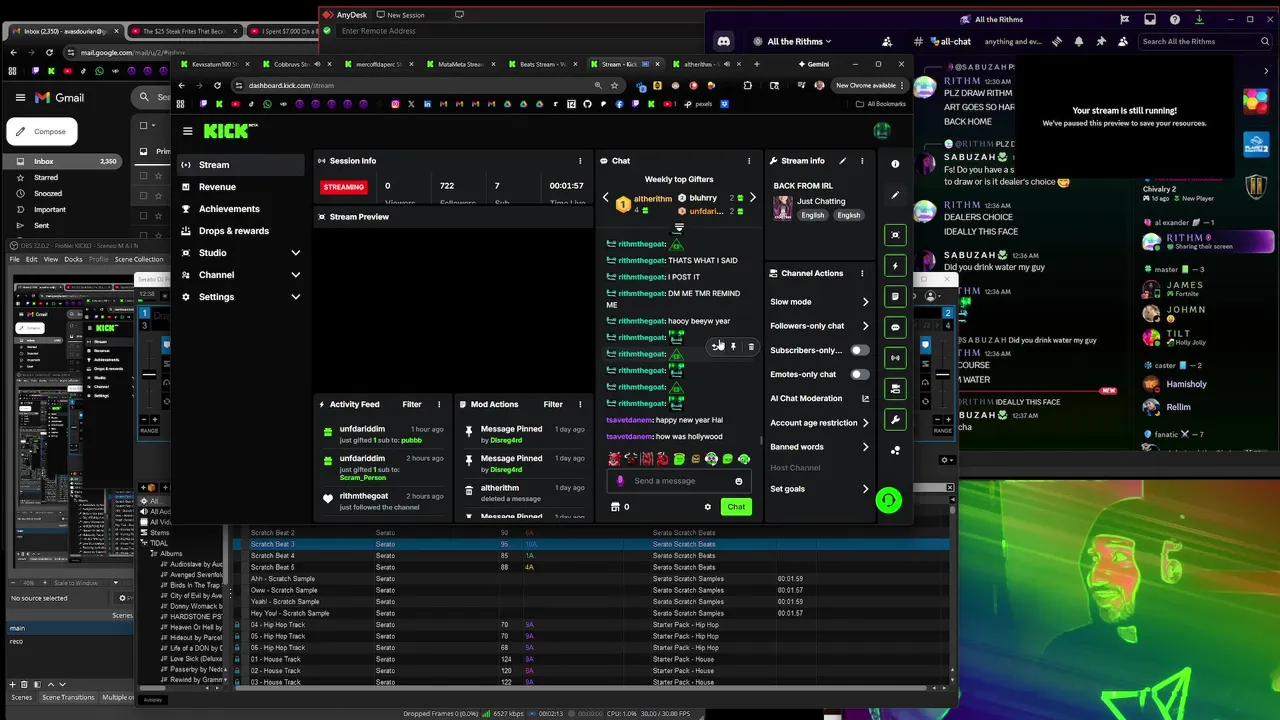Click the info icon in Kick right rail
The width and height of the screenshot is (1280, 720).
895,164
